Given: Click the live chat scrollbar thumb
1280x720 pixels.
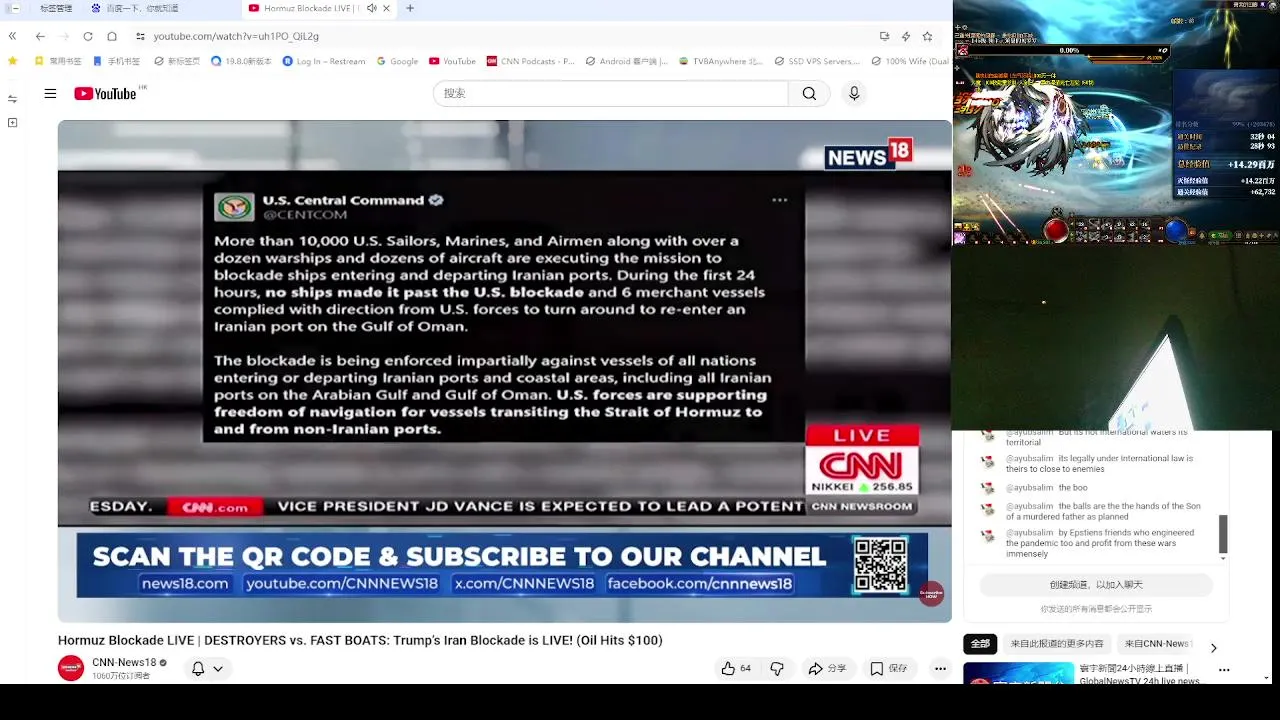Looking at the screenshot, I should [x=1223, y=534].
